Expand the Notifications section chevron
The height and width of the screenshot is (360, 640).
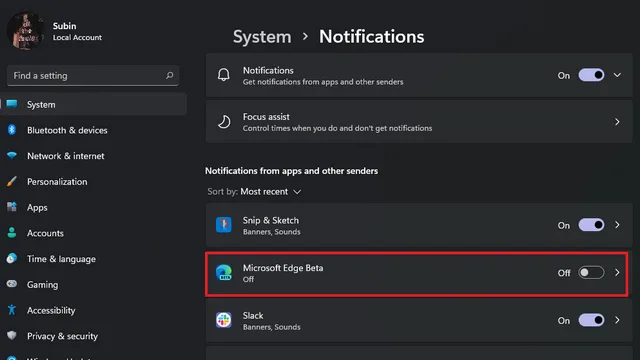(617, 75)
